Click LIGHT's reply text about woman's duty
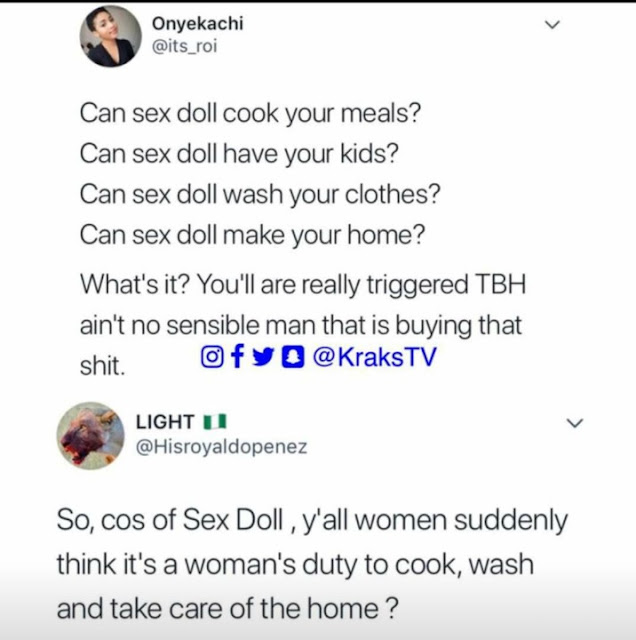 (x=312, y=564)
